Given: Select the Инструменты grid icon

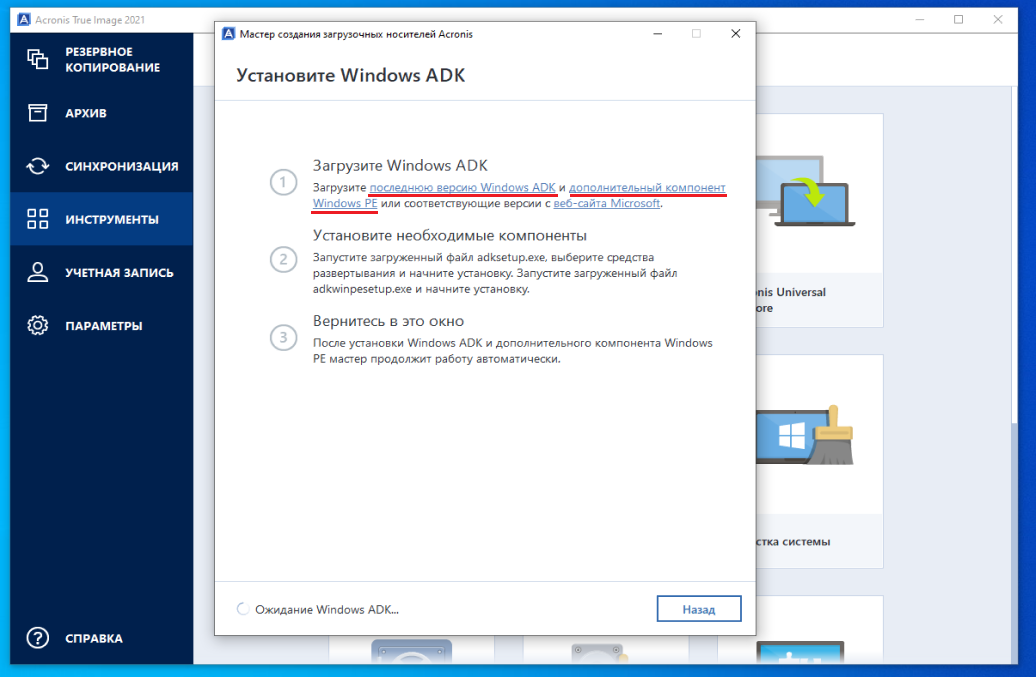Looking at the screenshot, I should pos(37,219).
